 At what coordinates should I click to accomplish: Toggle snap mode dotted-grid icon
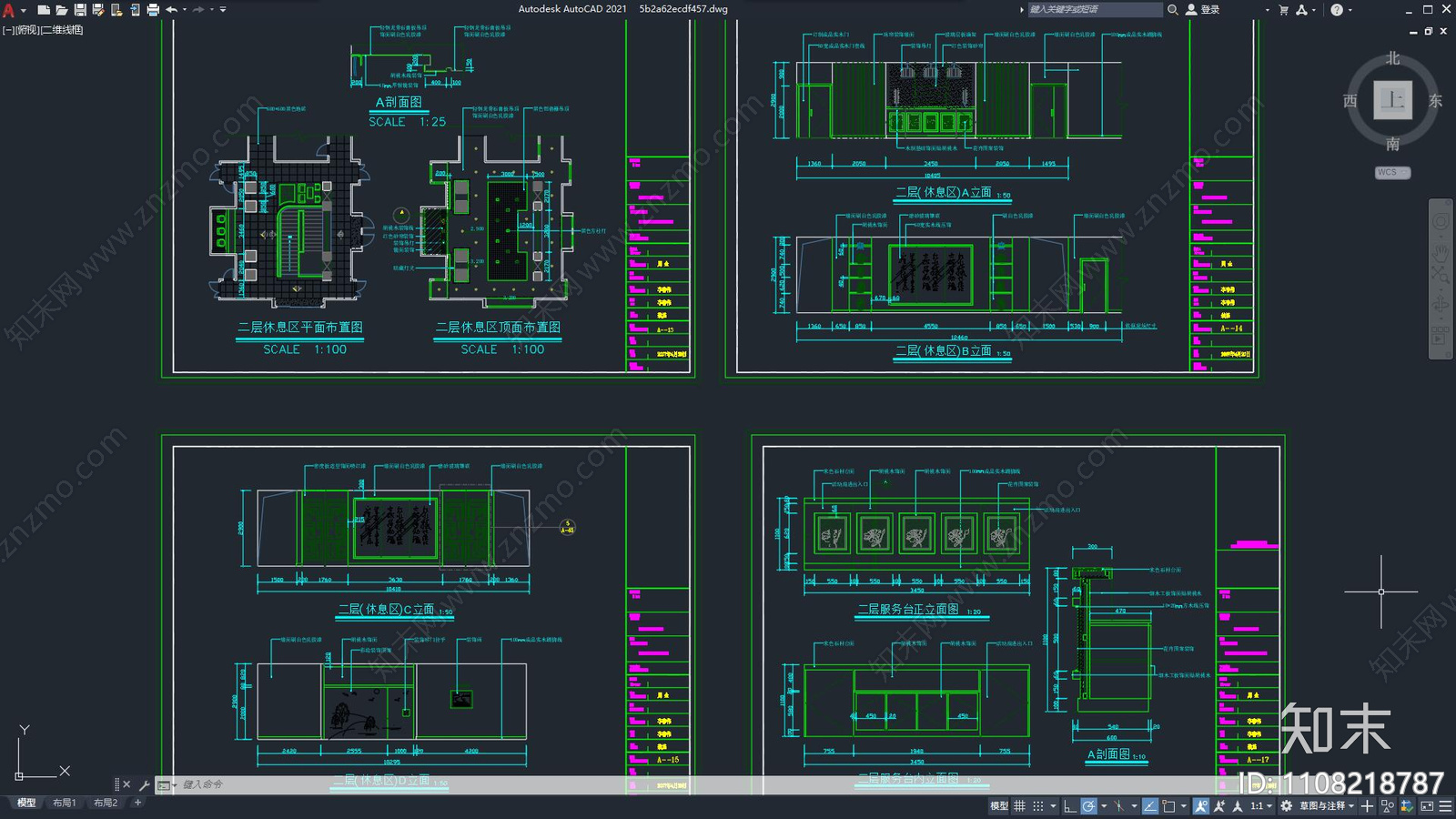click(x=1038, y=806)
